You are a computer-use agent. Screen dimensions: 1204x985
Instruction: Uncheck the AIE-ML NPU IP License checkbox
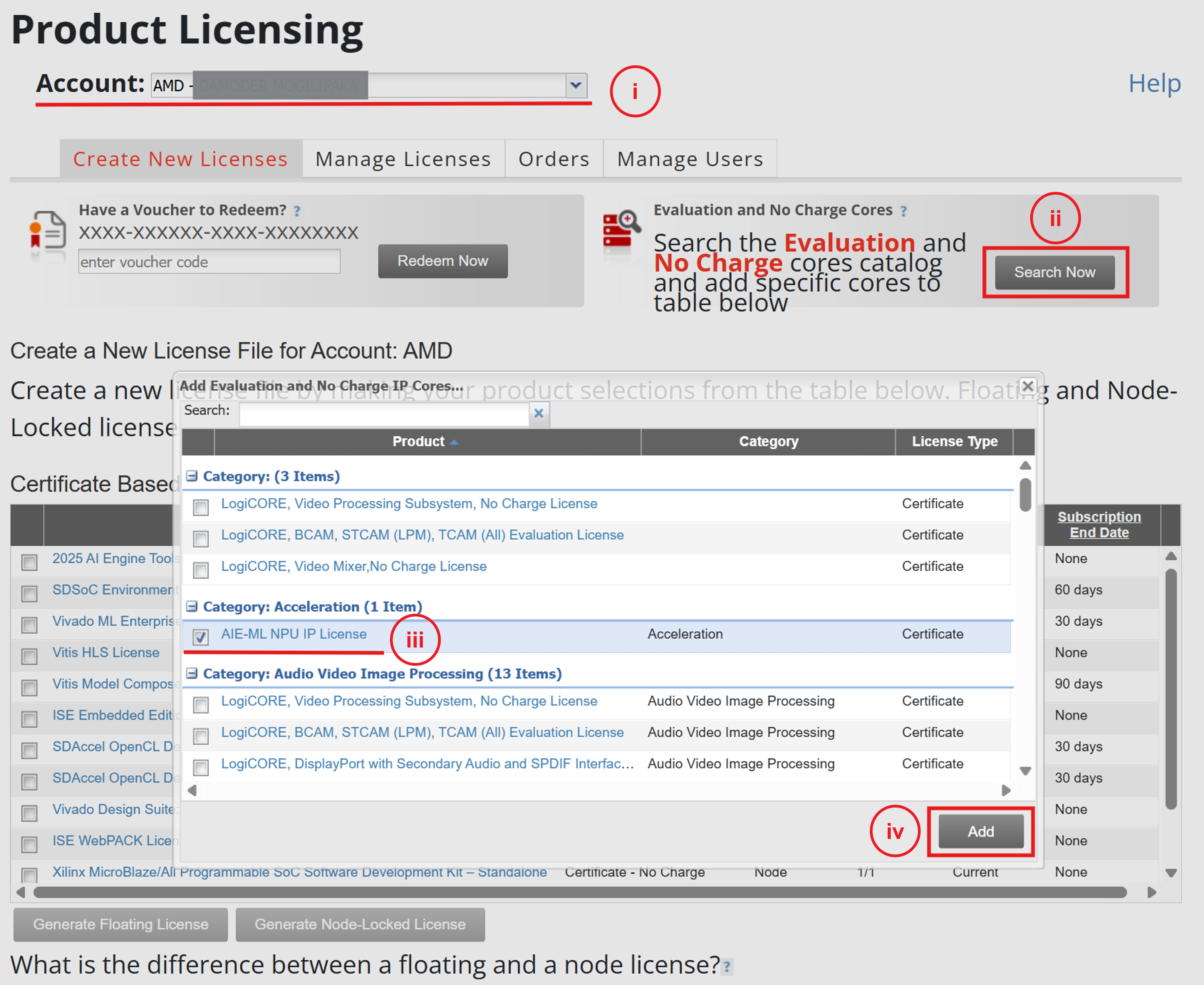tap(201, 637)
